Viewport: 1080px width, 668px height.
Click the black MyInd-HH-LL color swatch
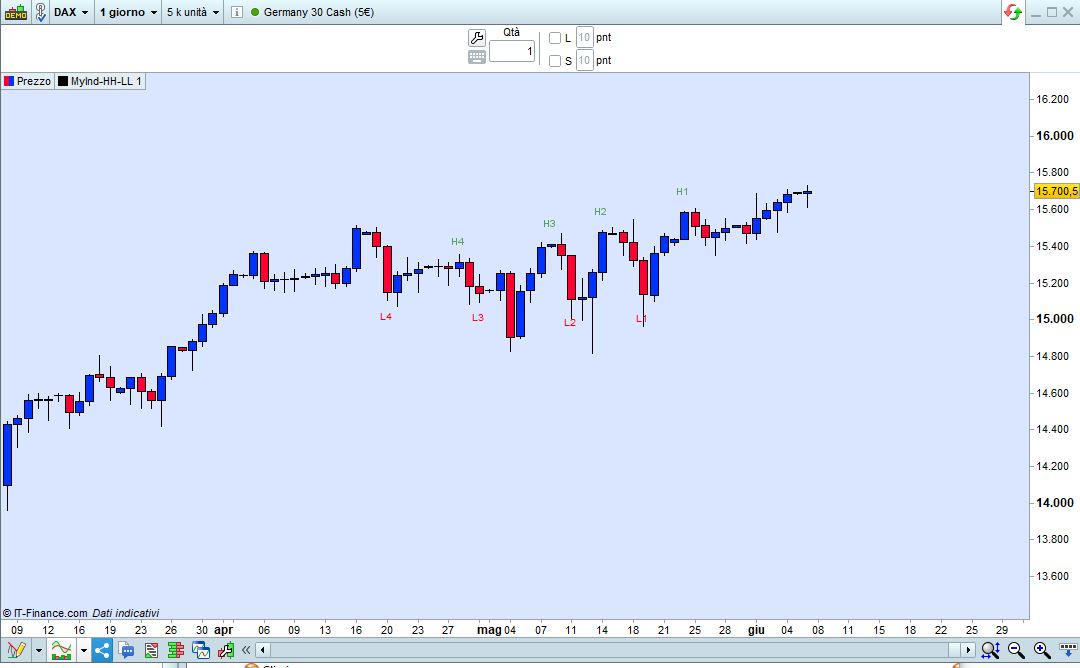point(63,81)
